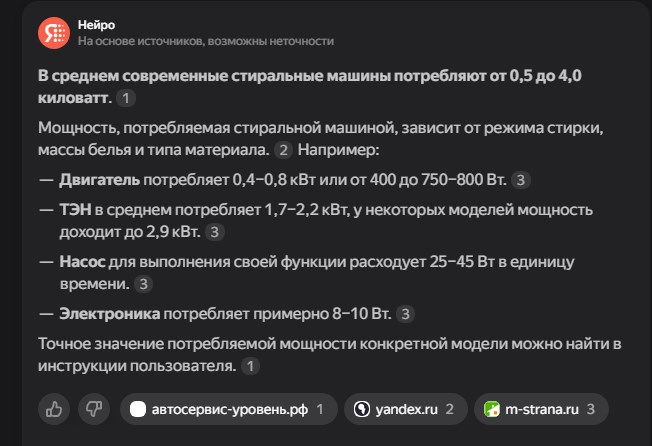Click the bold word ТЭН
This screenshot has width=652, height=446.
tap(75, 210)
